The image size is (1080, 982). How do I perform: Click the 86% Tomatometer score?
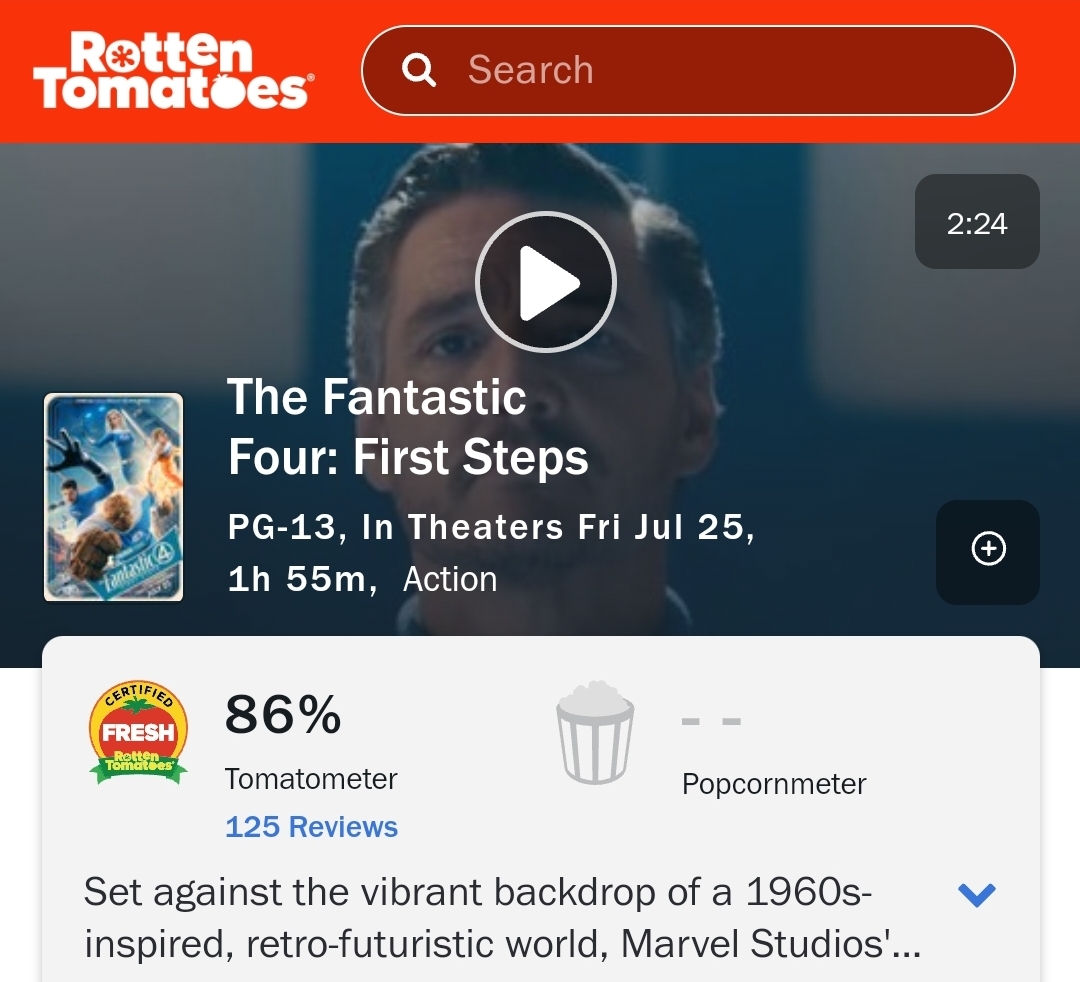tap(283, 715)
